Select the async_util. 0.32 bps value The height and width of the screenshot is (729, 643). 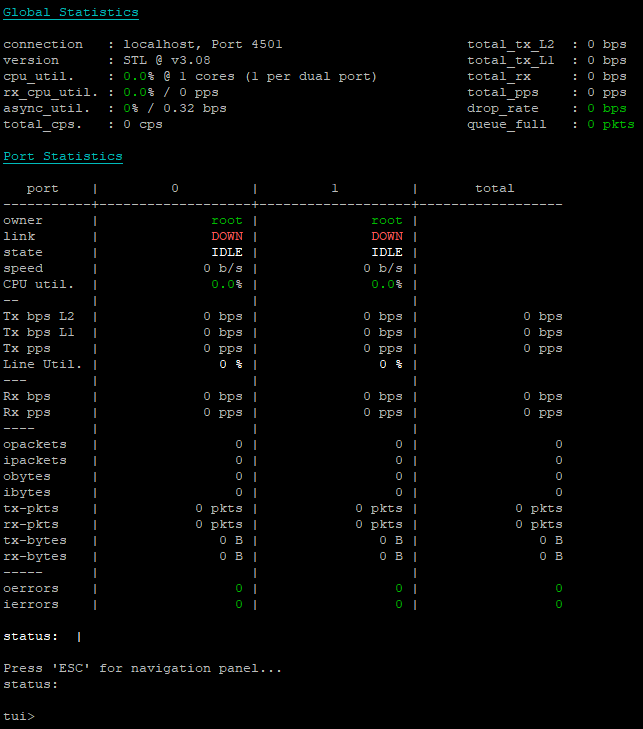coord(195,108)
